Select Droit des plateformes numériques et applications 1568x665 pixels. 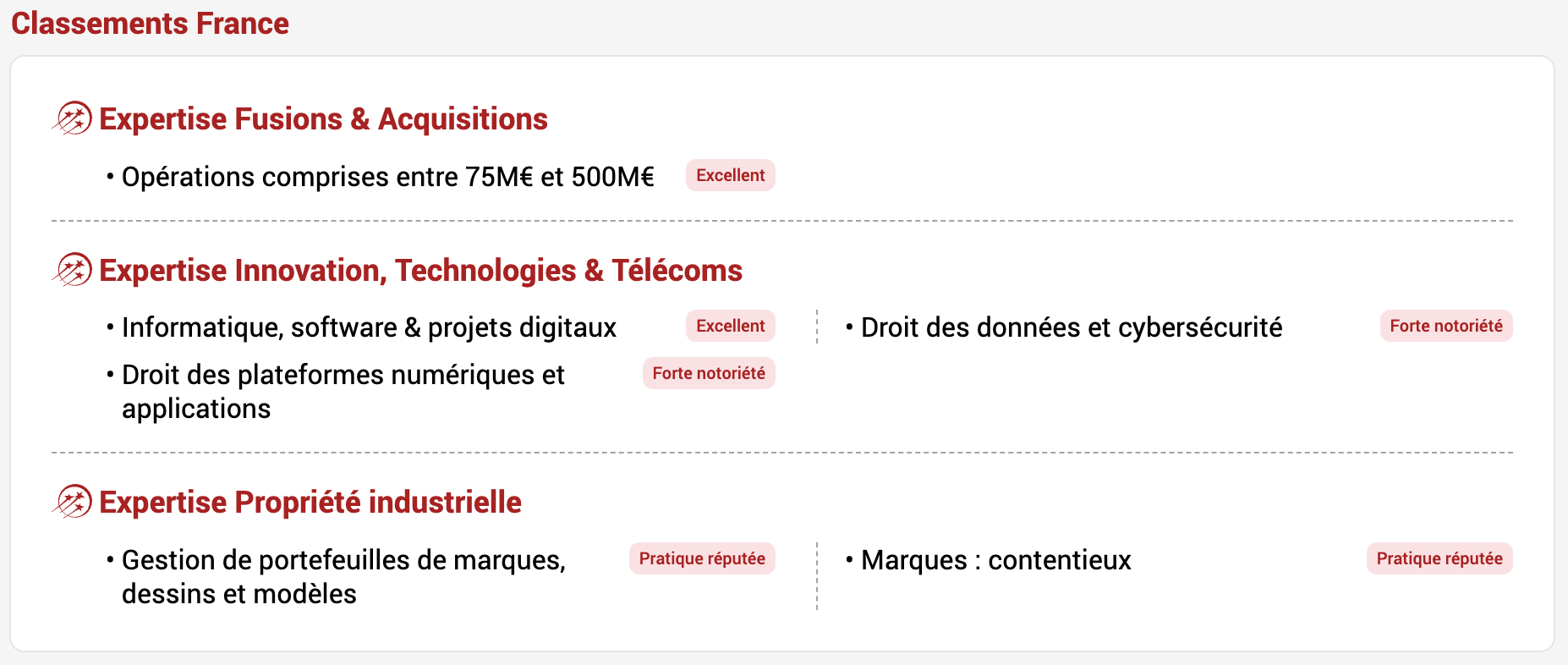(x=343, y=392)
